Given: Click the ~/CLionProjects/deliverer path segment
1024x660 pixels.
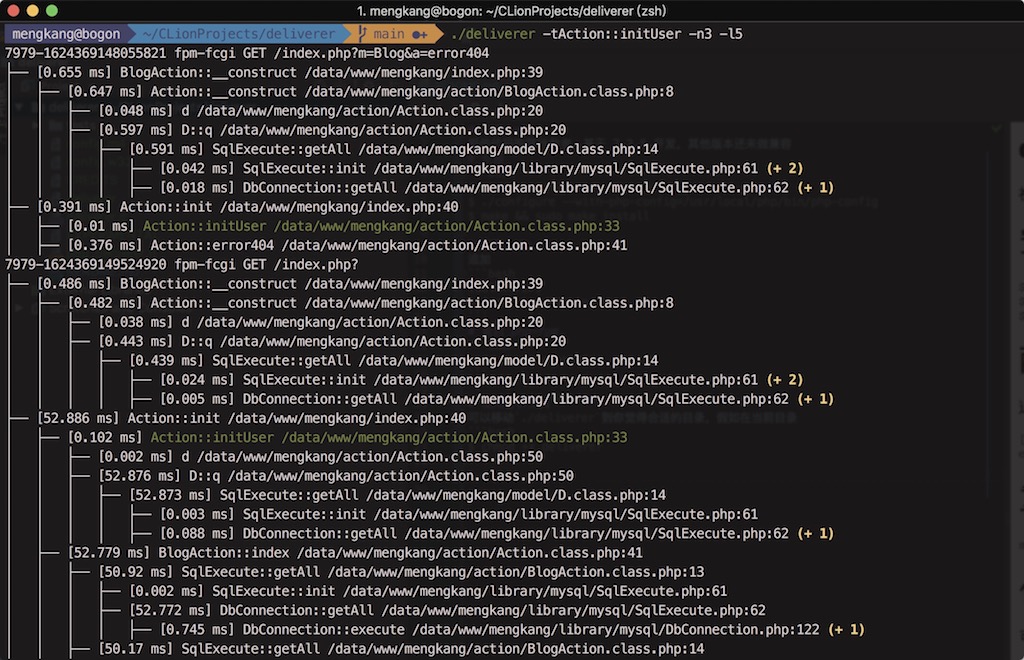Looking at the screenshot, I should [x=238, y=34].
